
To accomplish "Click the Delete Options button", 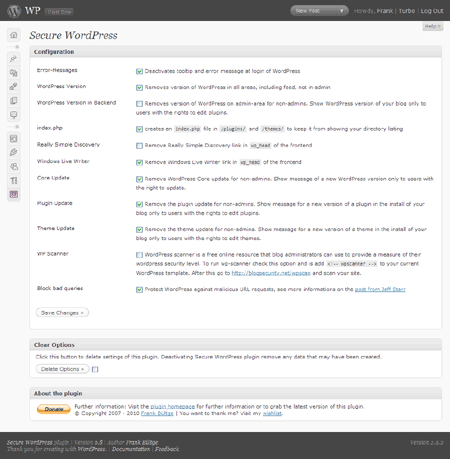I will (x=62, y=369).
